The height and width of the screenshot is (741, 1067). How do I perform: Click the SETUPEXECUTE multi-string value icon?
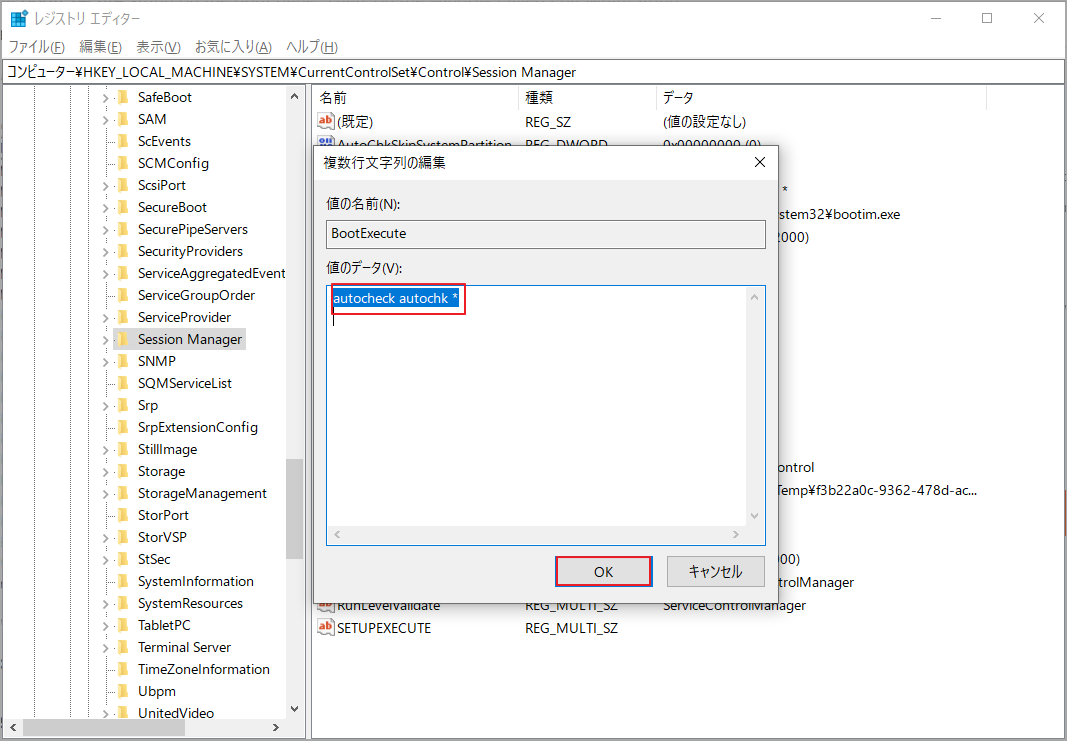(x=325, y=628)
